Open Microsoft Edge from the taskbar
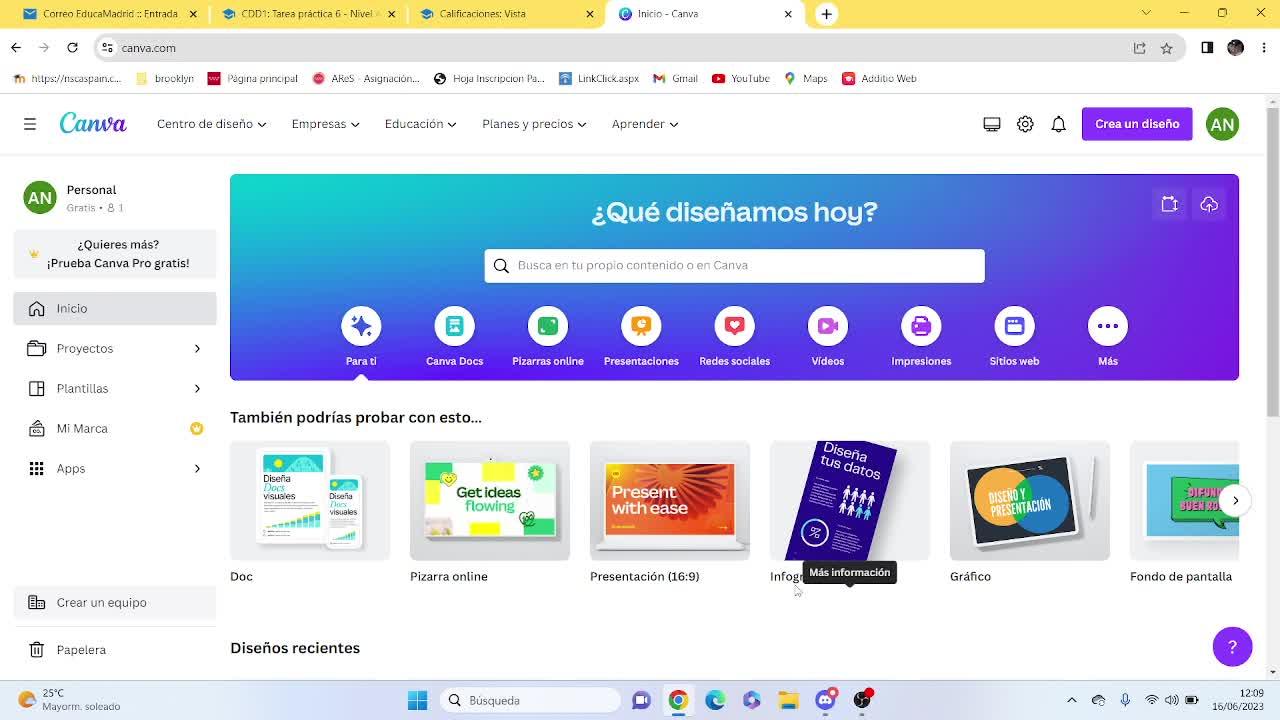Image resolution: width=1280 pixels, height=720 pixels. pyautogui.click(x=715, y=700)
